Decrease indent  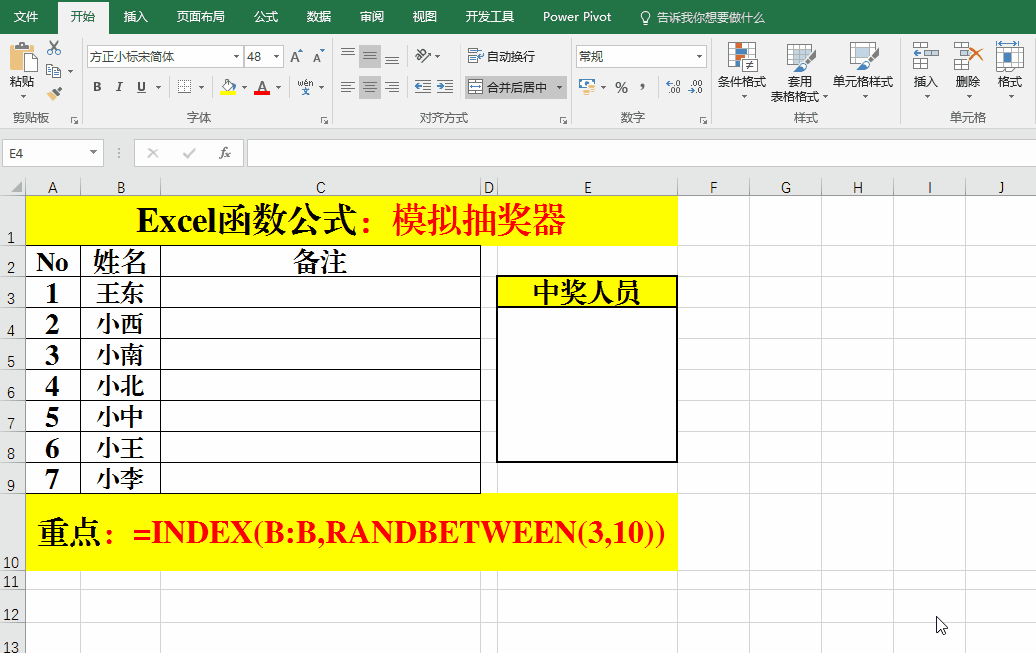pos(423,87)
